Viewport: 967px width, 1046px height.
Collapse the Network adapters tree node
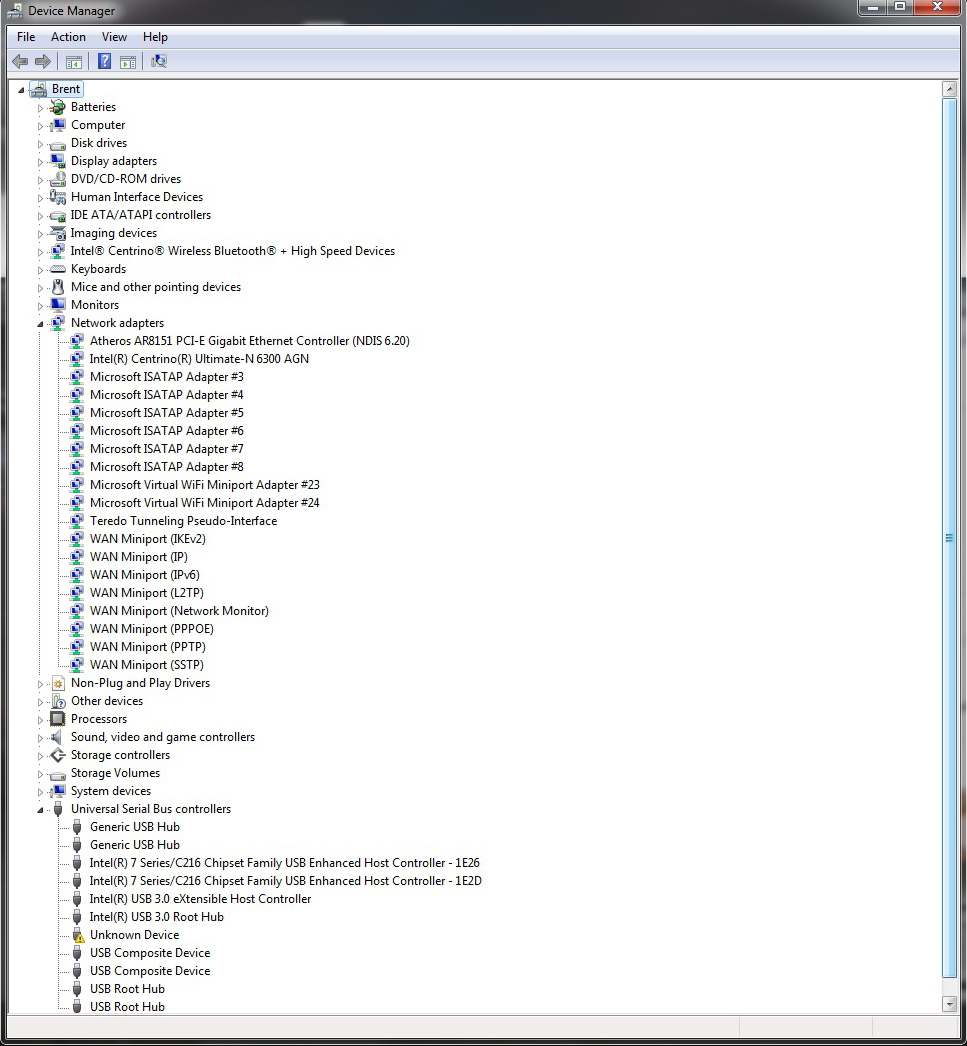pos(40,324)
